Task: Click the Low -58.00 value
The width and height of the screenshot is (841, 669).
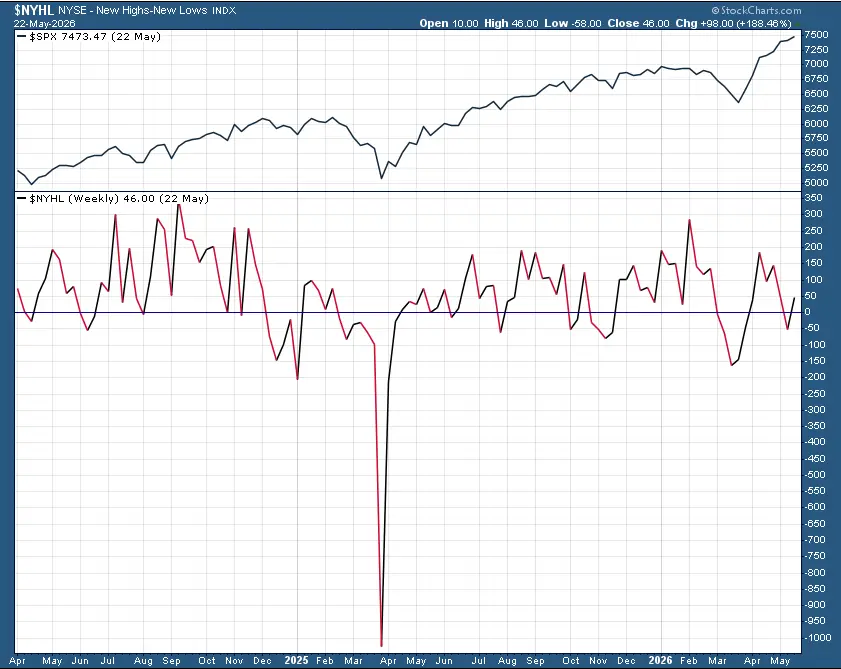Action: (x=572, y=24)
